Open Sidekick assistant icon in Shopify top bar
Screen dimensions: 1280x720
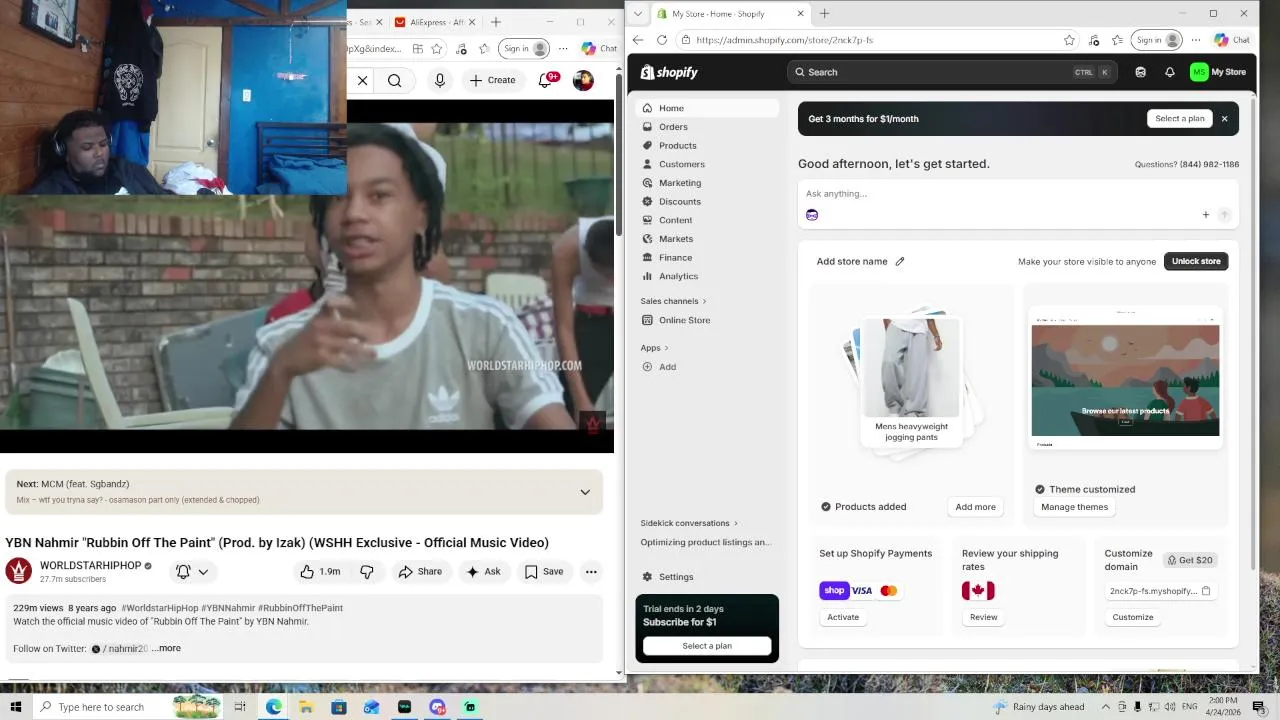1140,72
